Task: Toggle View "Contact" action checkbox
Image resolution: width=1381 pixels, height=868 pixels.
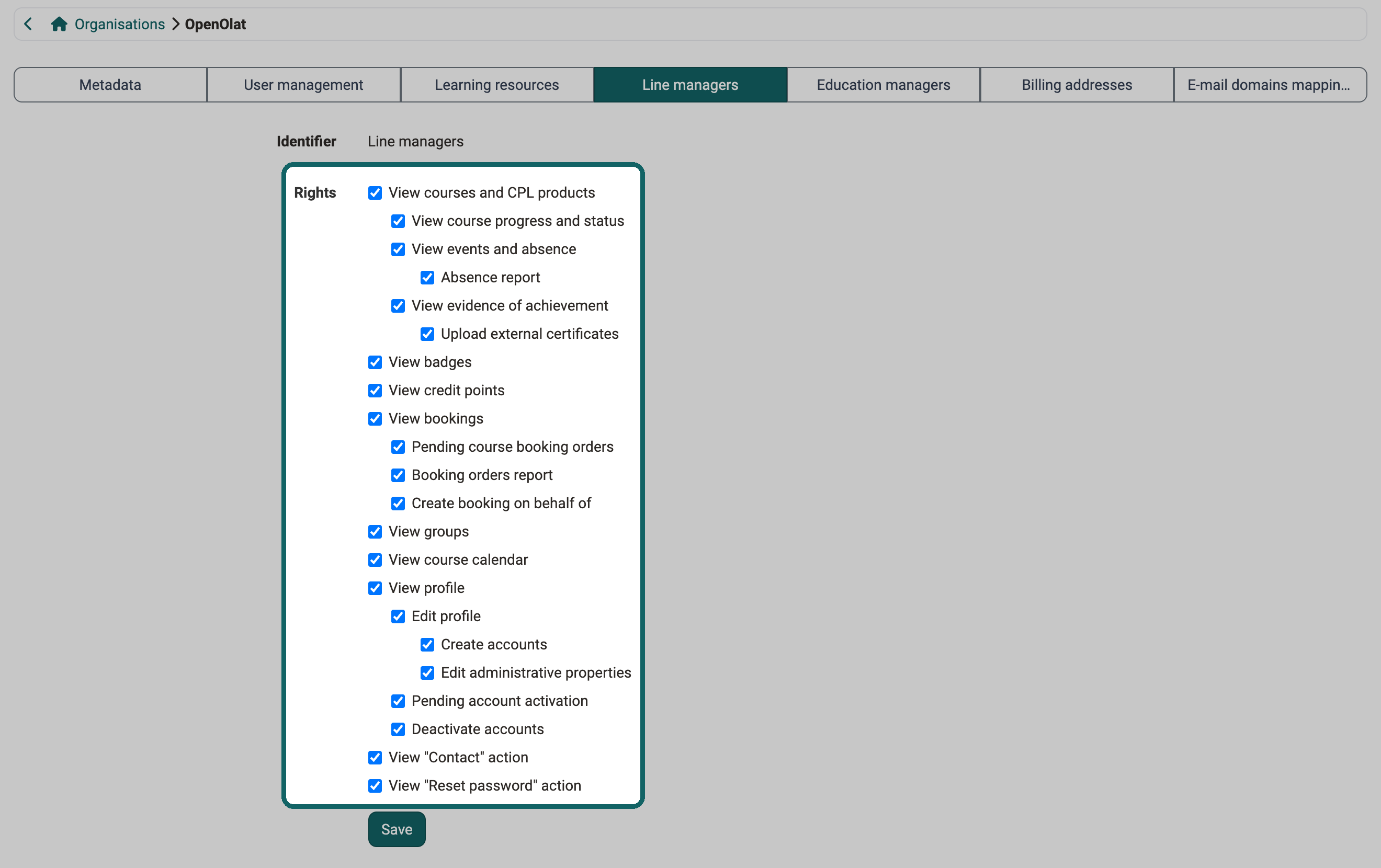Action: click(x=375, y=758)
